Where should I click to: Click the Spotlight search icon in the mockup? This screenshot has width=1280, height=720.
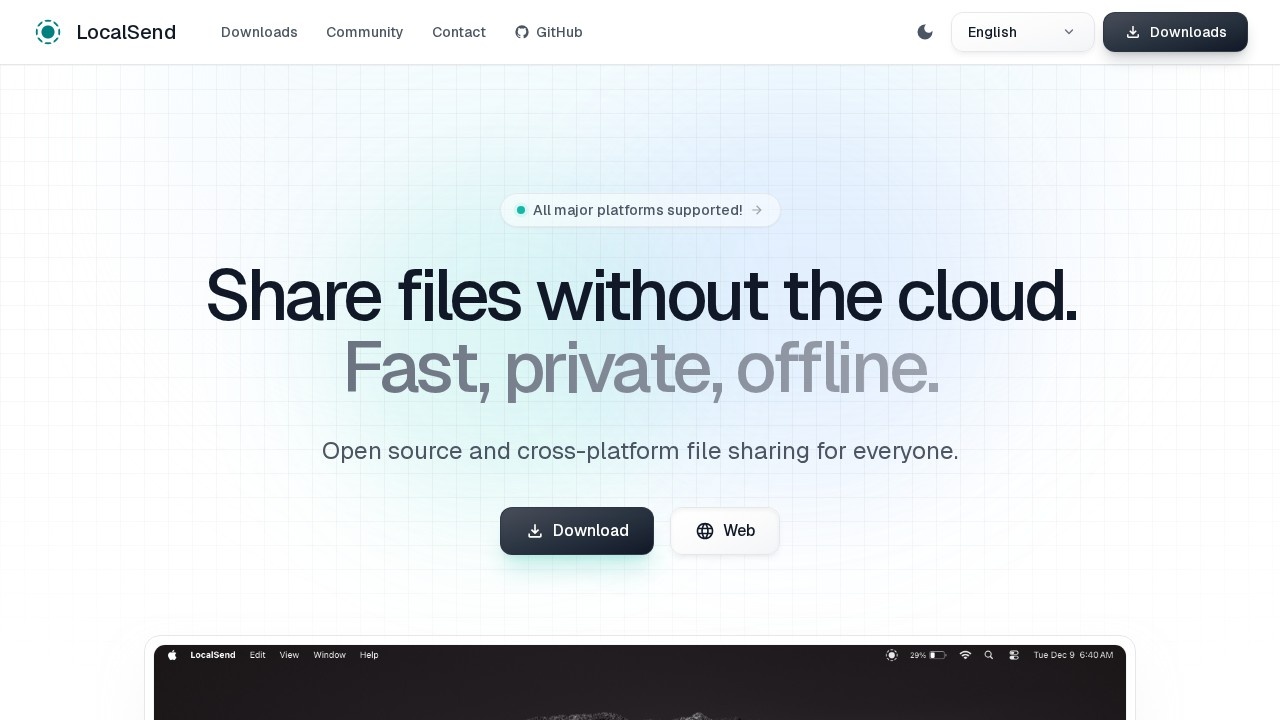[989, 655]
